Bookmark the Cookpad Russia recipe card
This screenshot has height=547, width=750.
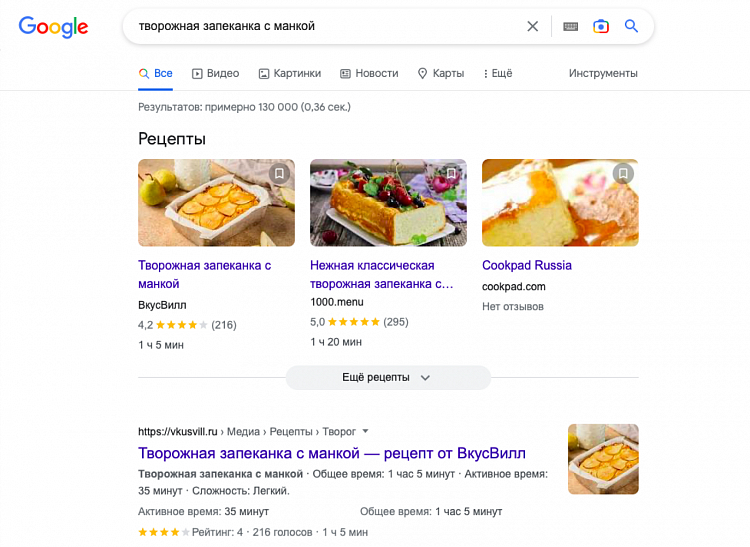point(623,174)
